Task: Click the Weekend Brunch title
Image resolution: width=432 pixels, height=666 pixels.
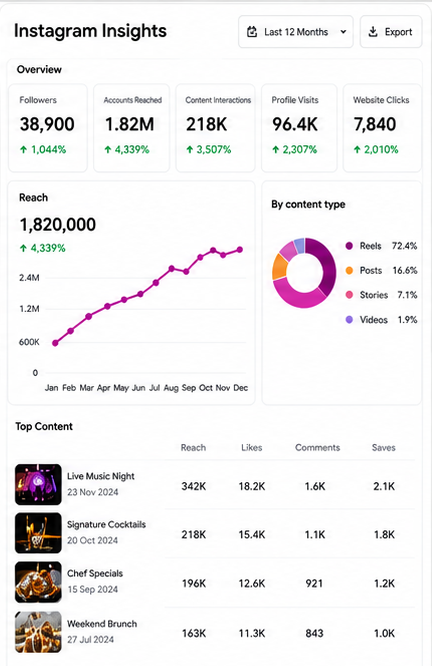Action: [102, 624]
